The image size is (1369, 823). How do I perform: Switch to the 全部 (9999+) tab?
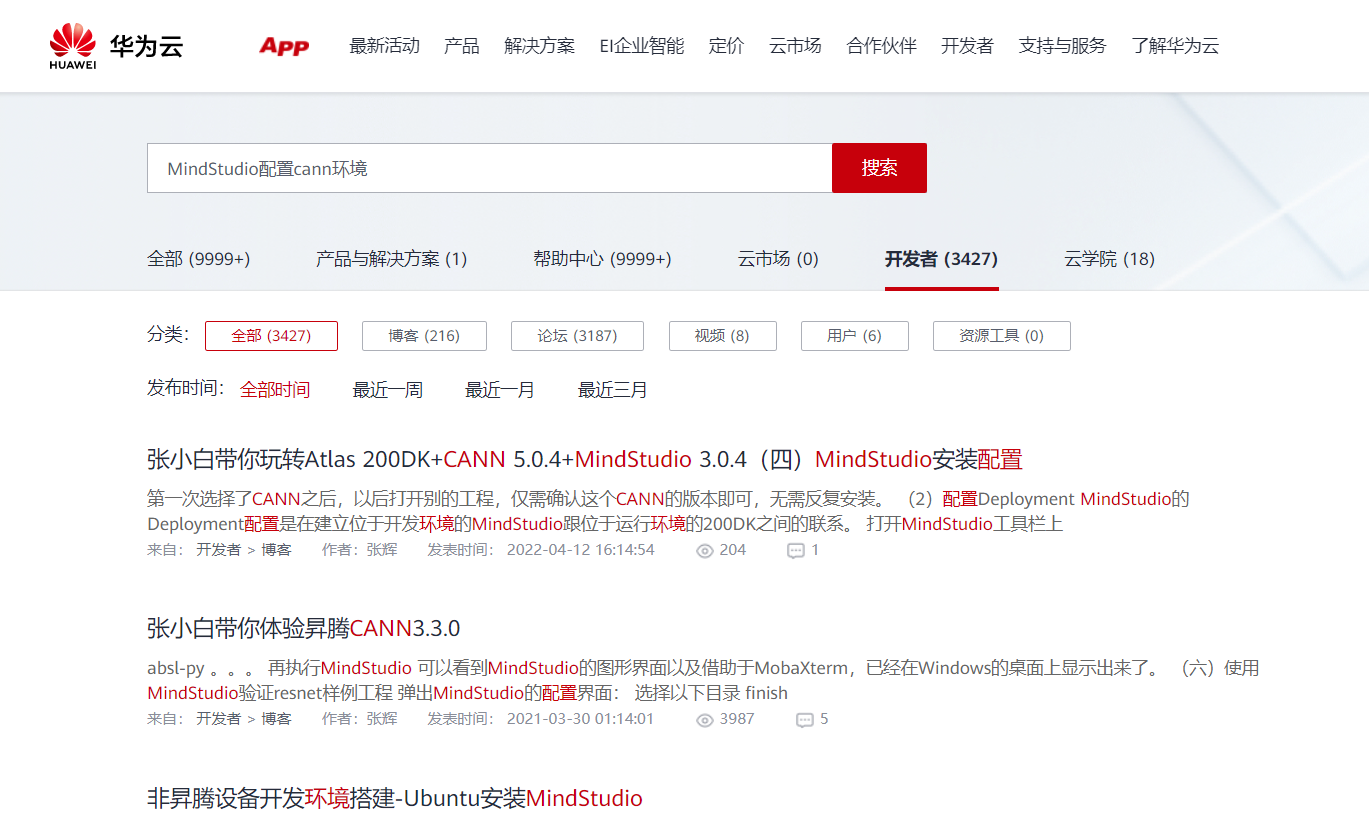tap(198, 259)
